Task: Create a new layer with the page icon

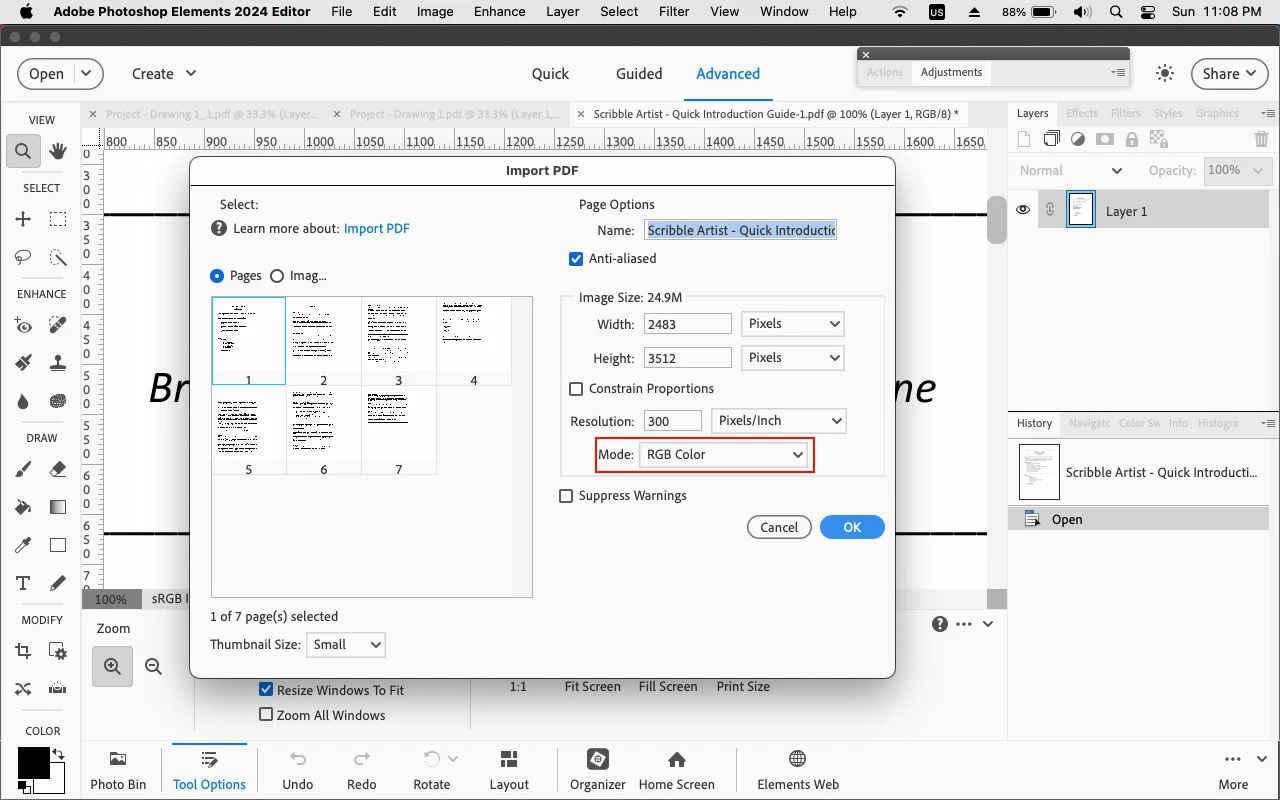Action: [1025, 140]
